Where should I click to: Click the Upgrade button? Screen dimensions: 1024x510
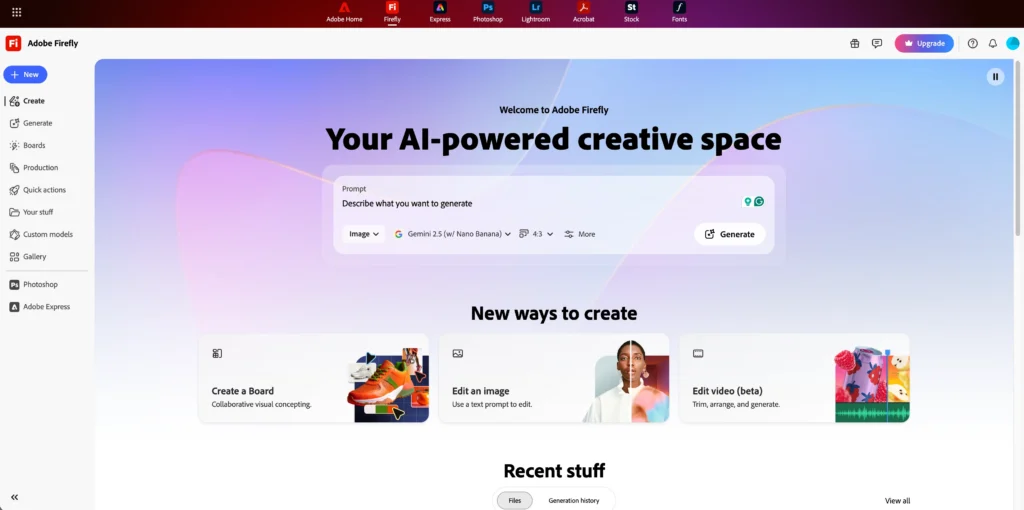[x=924, y=43]
